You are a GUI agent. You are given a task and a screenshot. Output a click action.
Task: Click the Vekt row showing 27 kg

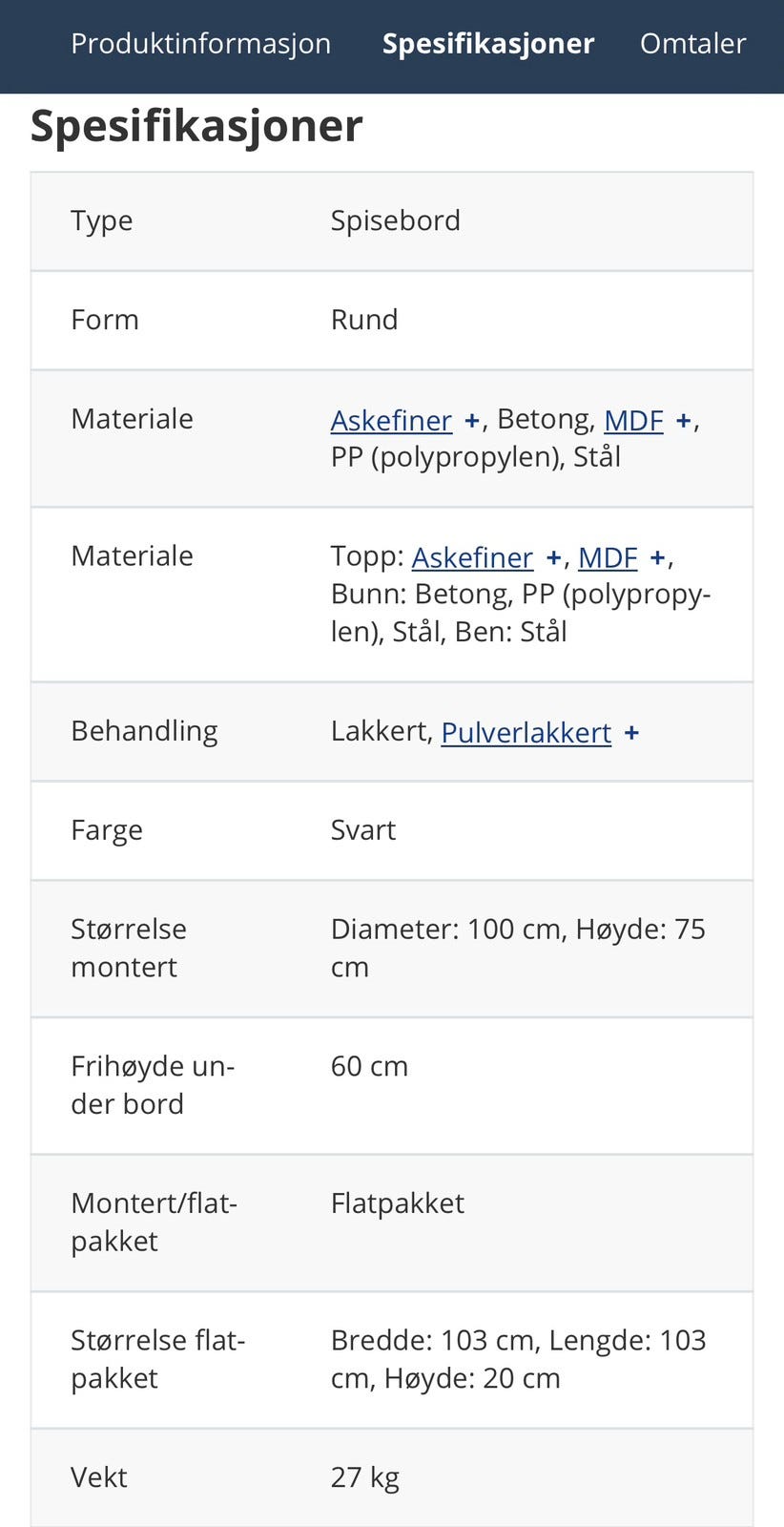[365, 1476]
